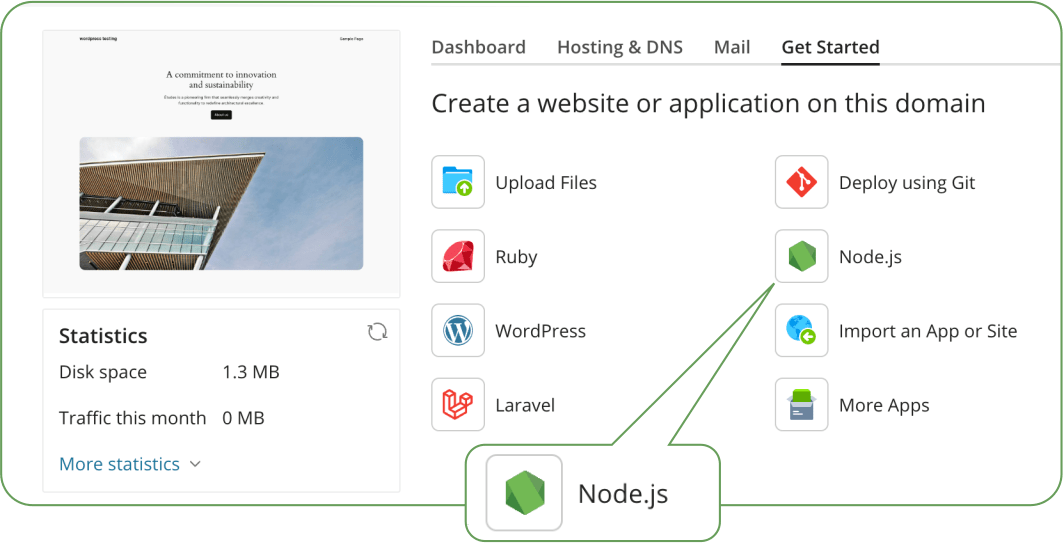1063x543 pixels.
Task: Click the Import an App or Site label
Action: [x=928, y=331]
